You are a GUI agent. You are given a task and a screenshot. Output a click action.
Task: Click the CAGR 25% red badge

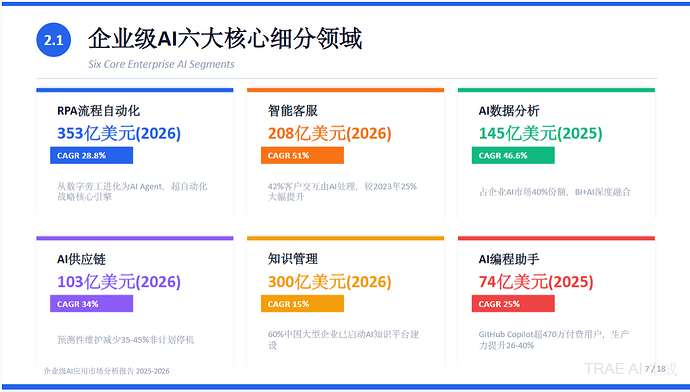(513, 304)
